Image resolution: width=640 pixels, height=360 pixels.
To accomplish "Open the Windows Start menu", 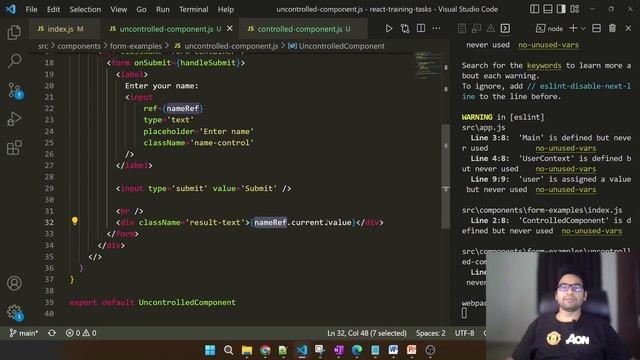I will (x=210, y=350).
